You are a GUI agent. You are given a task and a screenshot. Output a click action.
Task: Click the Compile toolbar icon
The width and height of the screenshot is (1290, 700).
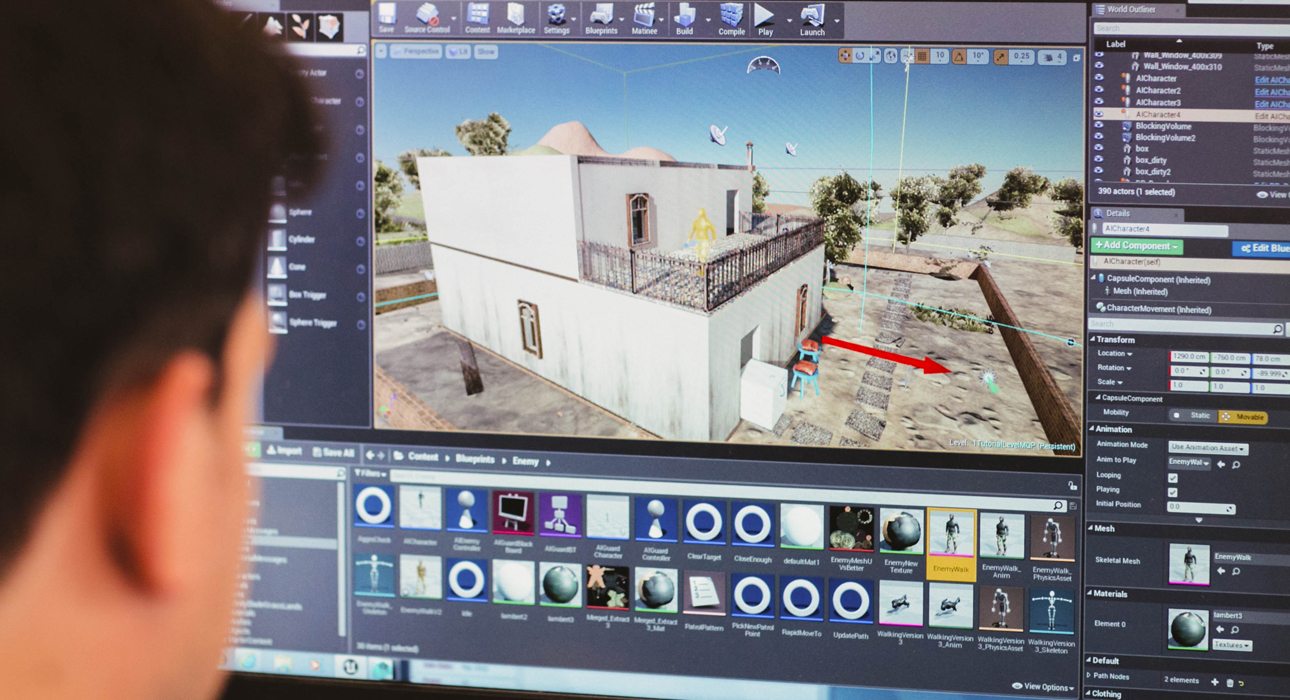(731, 19)
